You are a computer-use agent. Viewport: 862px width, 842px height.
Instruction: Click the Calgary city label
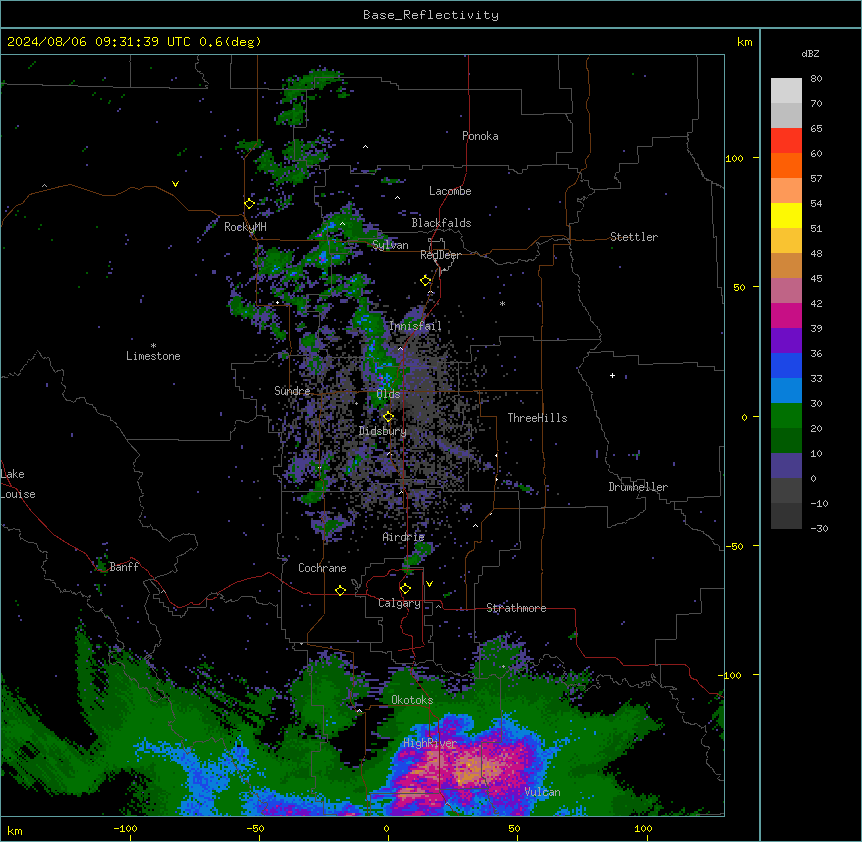pos(400,603)
